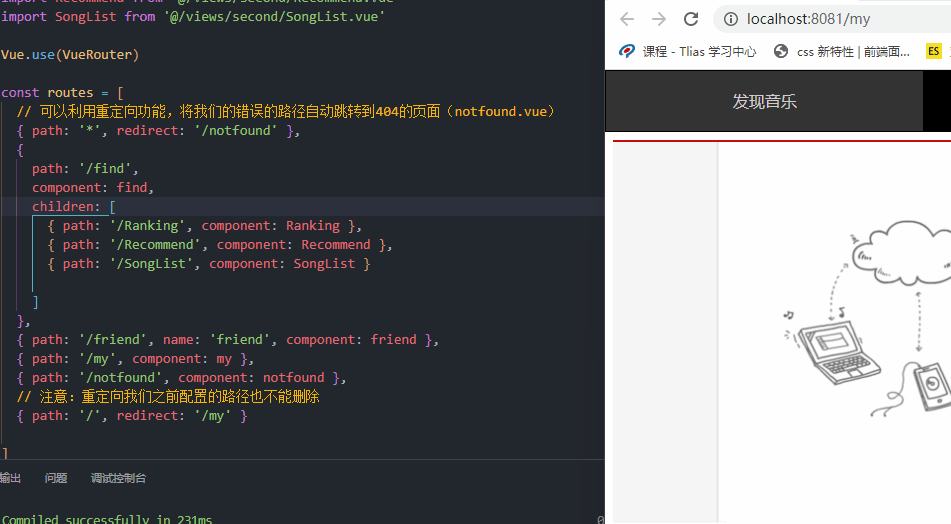
Task: Select the 发现音乐 navigation tab
Action: (x=764, y=101)
